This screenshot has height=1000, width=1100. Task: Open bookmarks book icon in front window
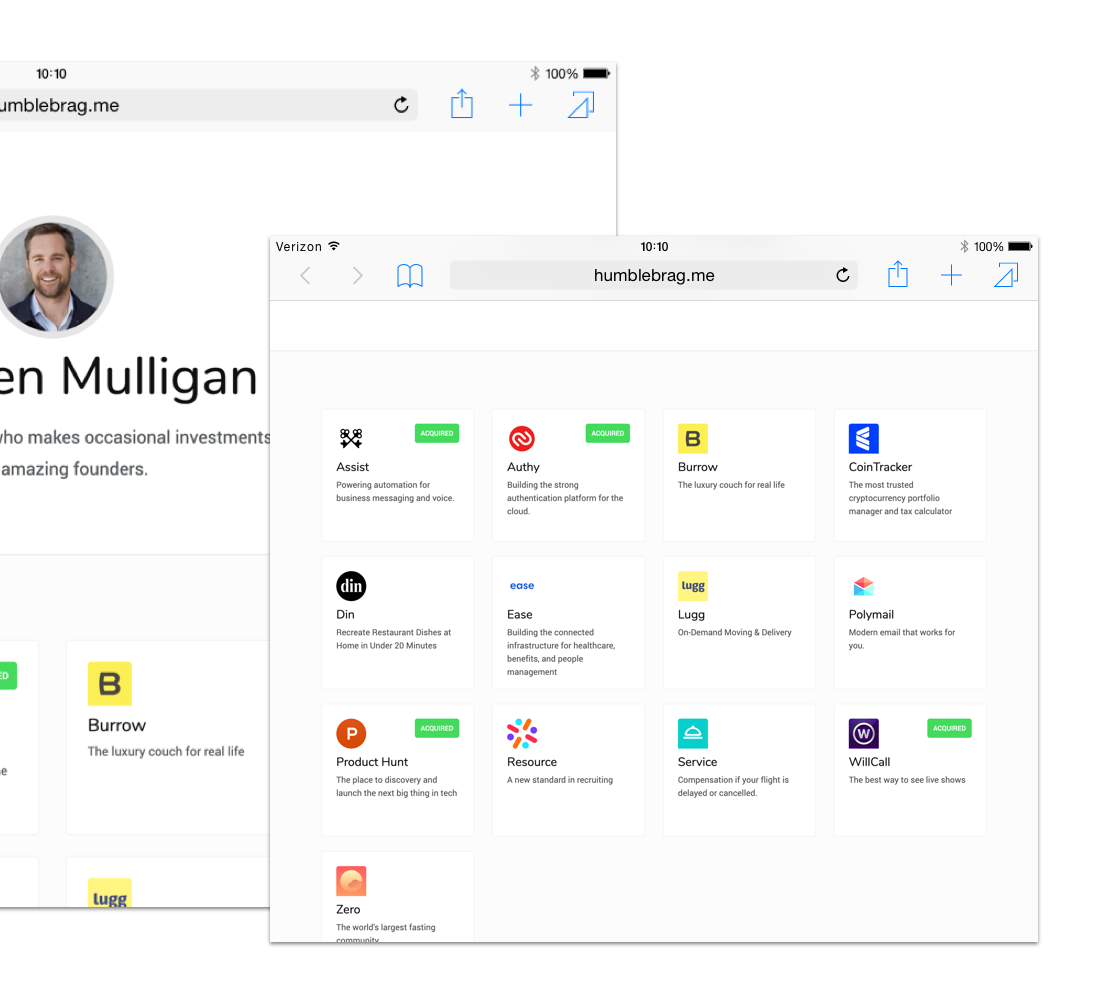coord(410,276)
